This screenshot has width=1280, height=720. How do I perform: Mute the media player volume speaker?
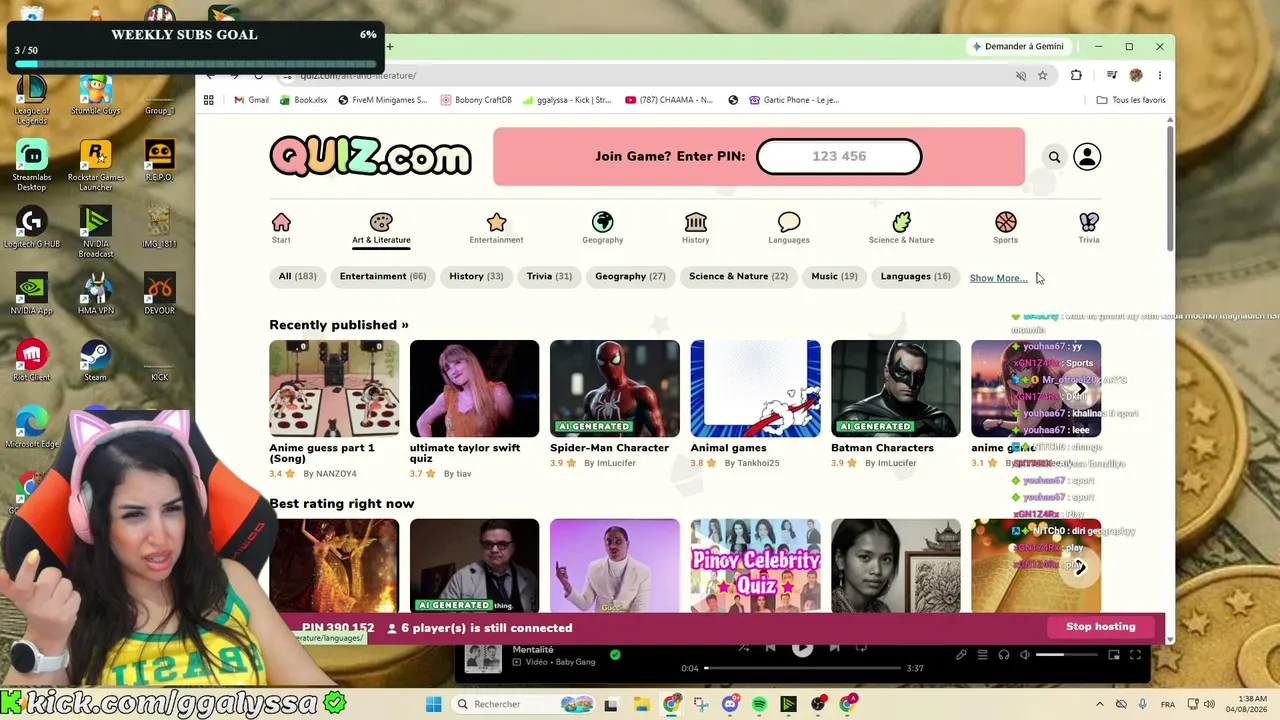click(x=1025, y=655)
